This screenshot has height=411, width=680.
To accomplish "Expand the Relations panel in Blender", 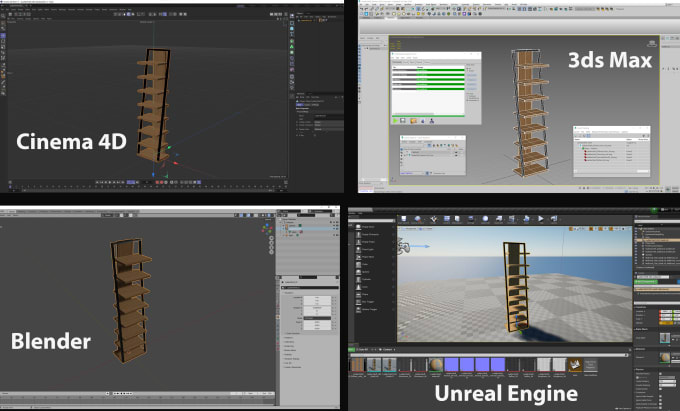I will click(290, 338).
